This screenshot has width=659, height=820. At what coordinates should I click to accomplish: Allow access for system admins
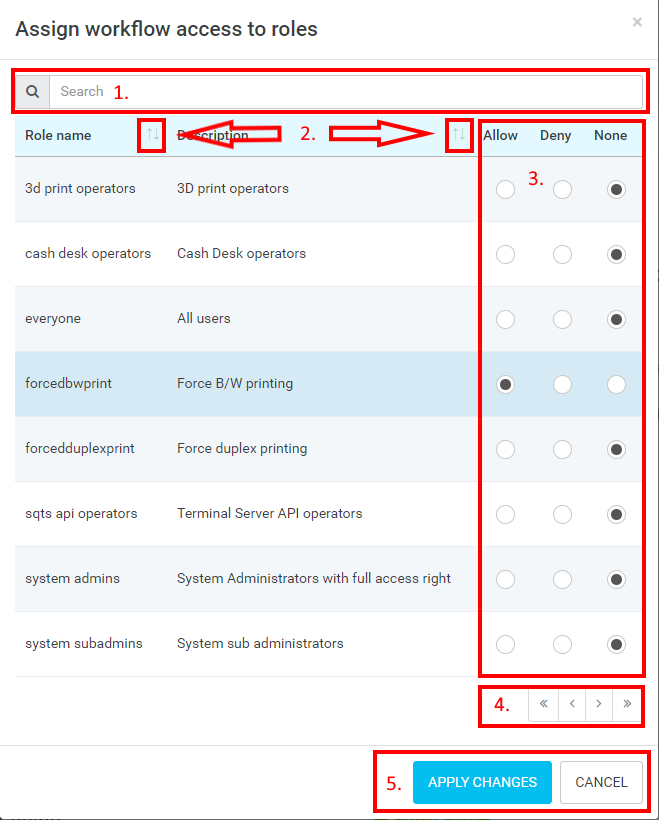coord(506,579)
